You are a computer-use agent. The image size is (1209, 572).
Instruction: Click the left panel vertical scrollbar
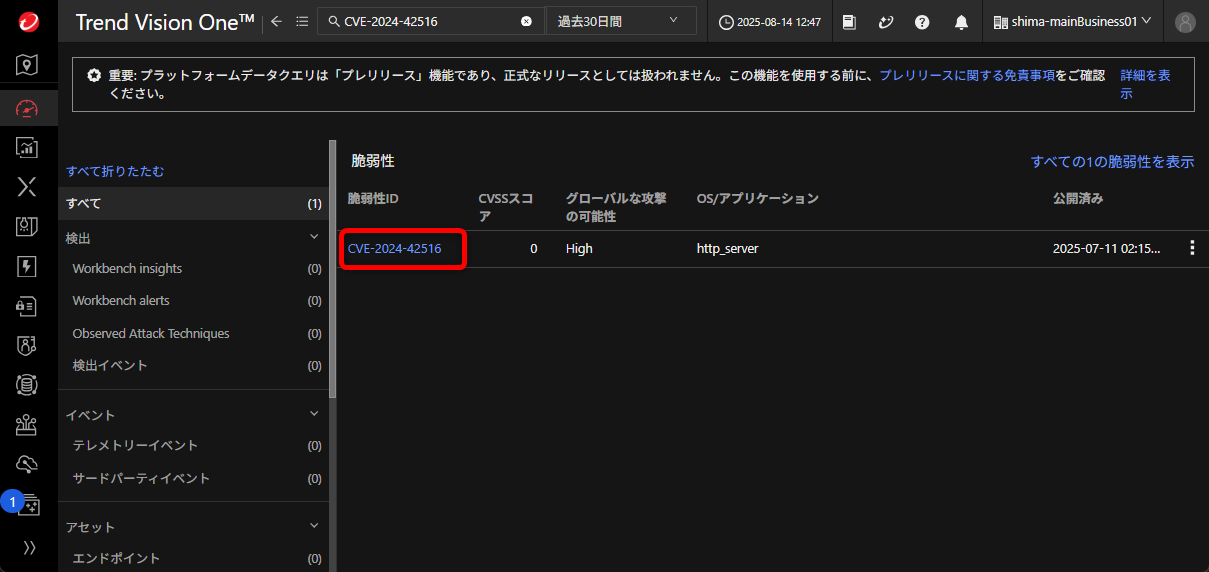(x=333, y=270)
